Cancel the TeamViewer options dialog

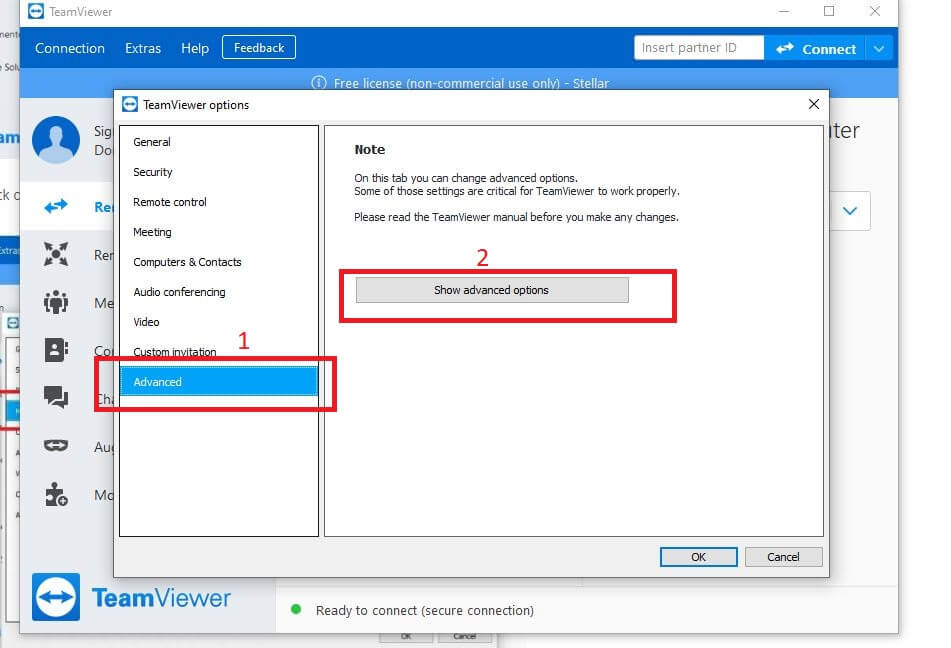coord(783,557)
